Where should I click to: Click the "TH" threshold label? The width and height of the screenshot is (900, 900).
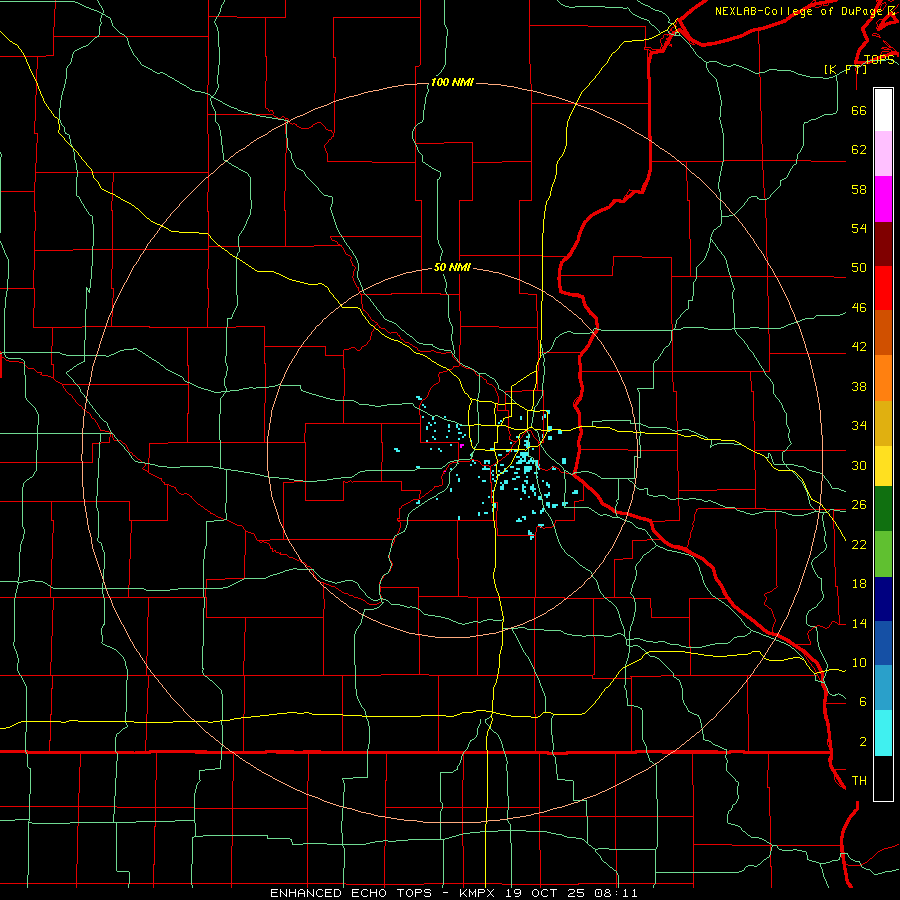859,781
